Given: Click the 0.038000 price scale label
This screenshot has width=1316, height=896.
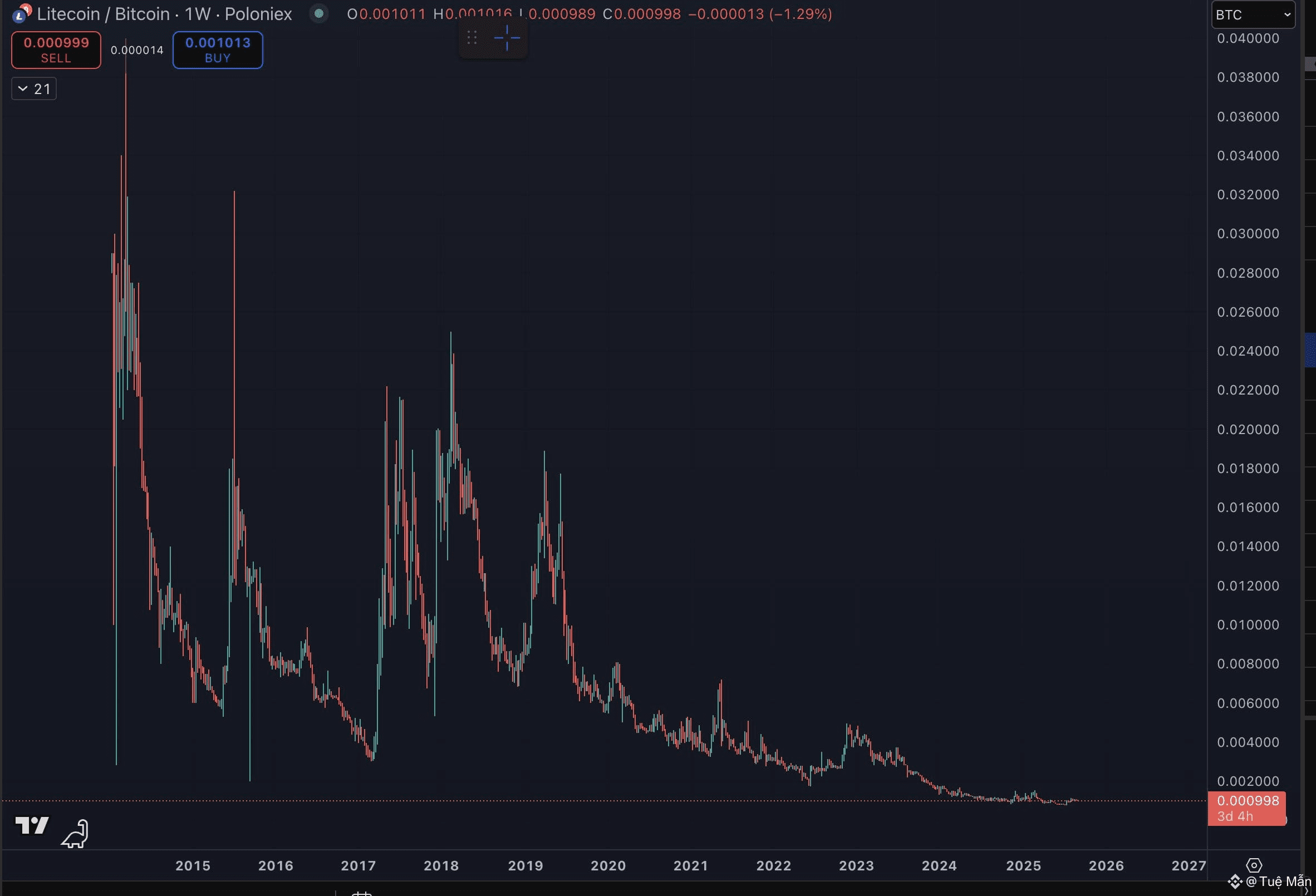Looking at the screenshot, I should (1248, 77).
